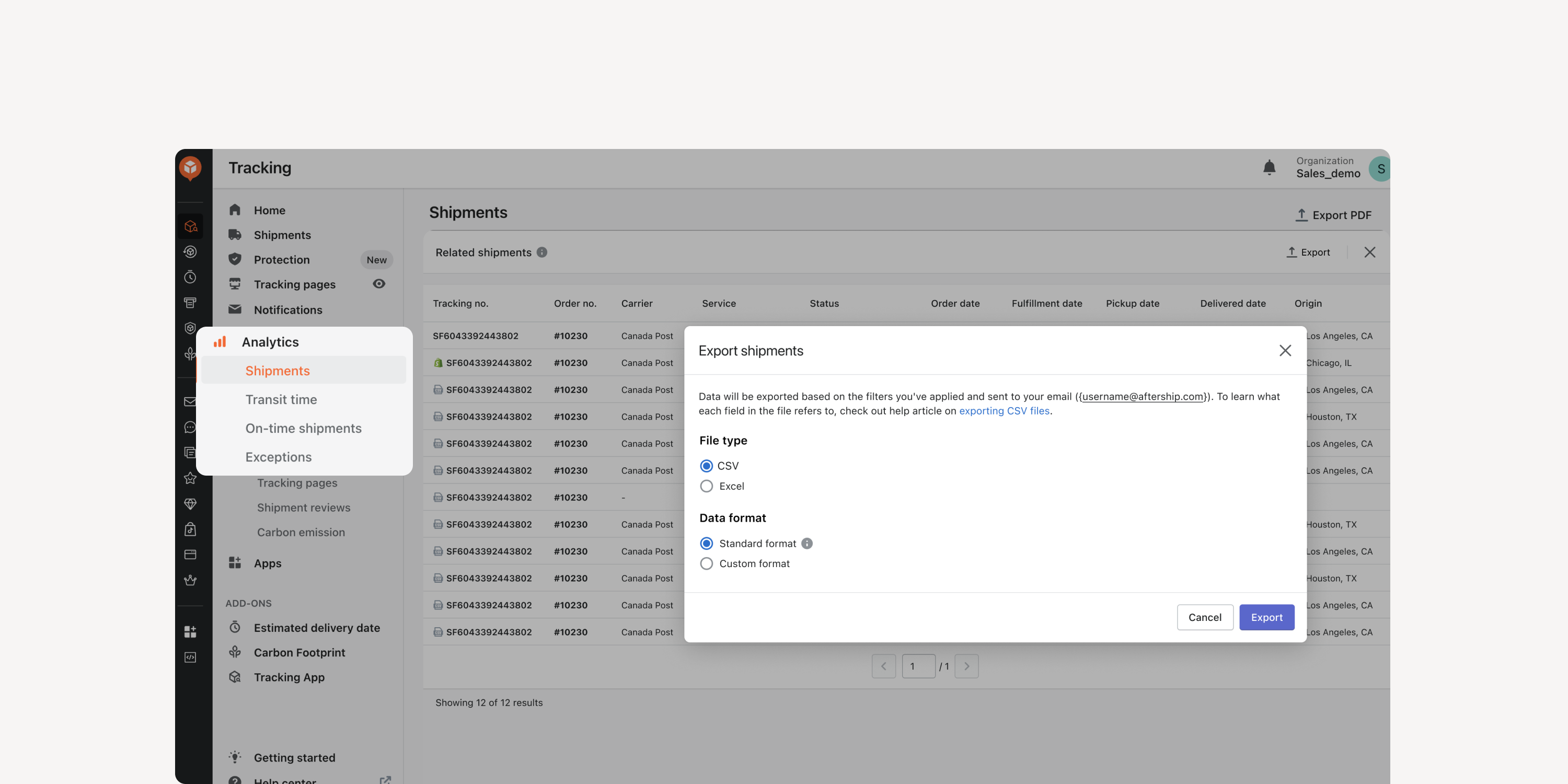Viewport: 1568px width, 784px height.
Task: Select orange Shipments item under Analytics
Action: pyautogui.click(x=303, y=371)
